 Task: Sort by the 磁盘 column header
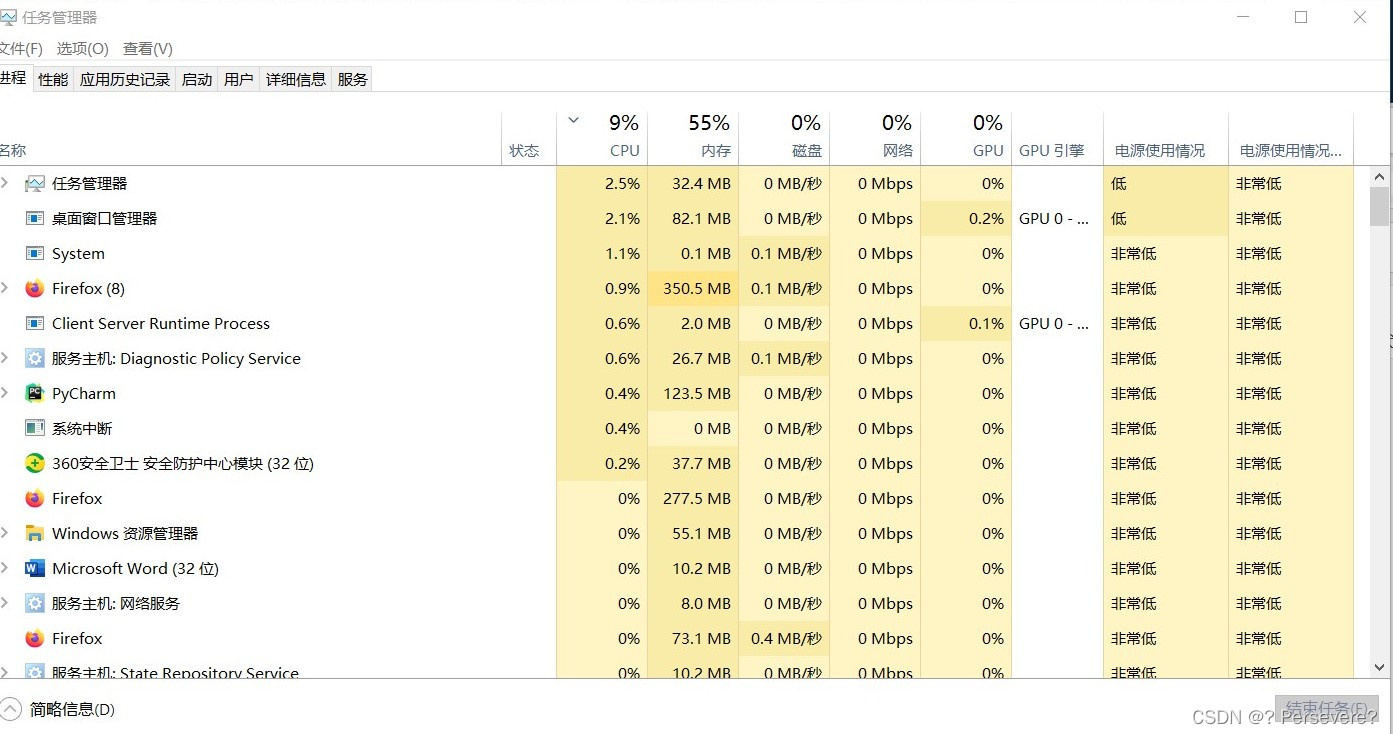click(x=784, y=138)
